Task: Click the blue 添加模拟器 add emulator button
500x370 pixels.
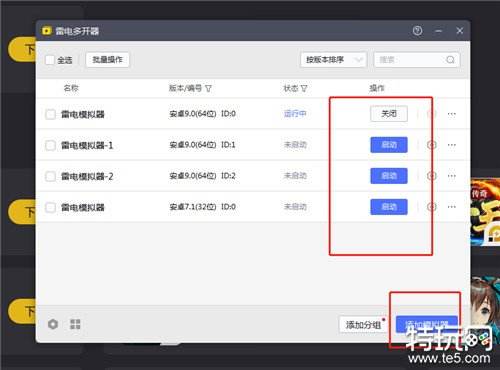Action: coord(427,324)
